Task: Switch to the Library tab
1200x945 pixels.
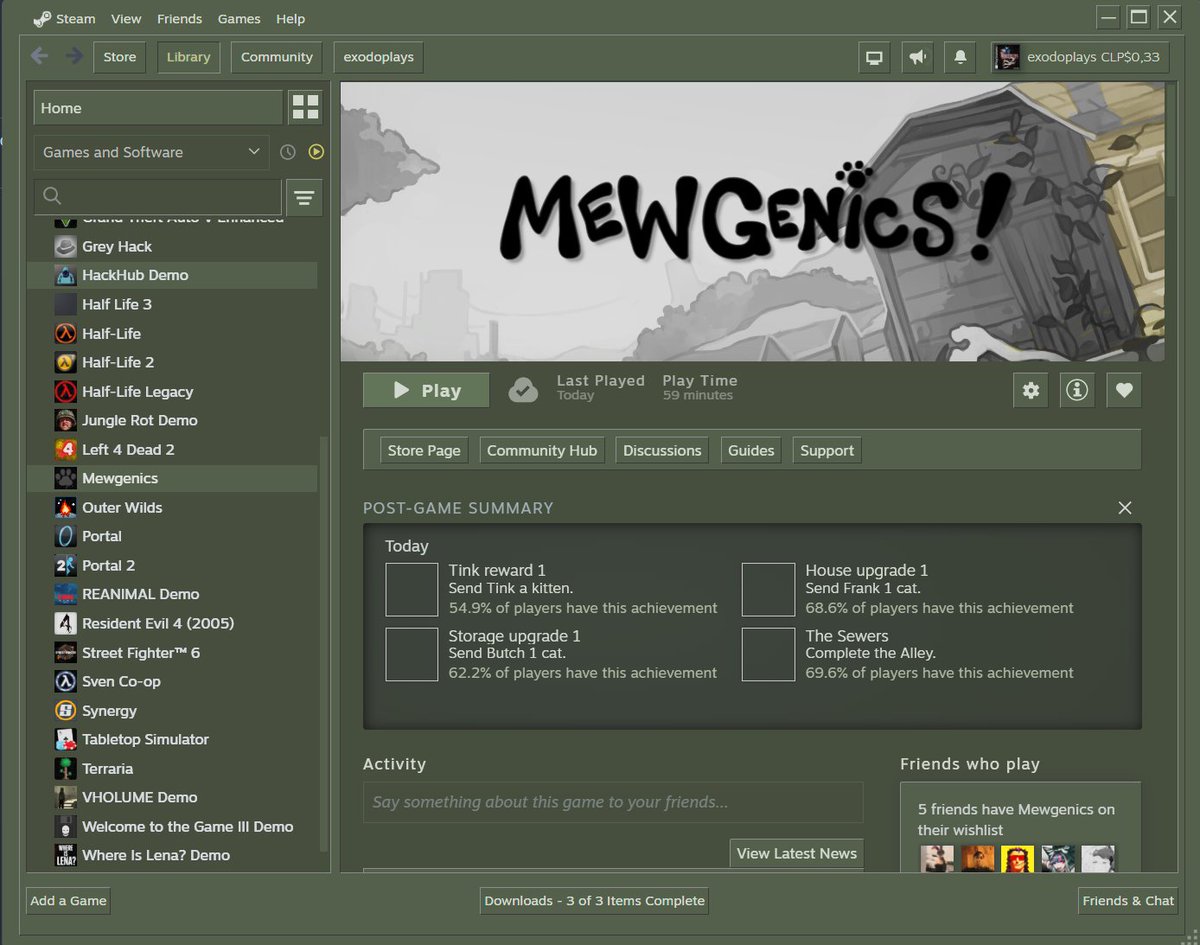Action: pos(188,57)
